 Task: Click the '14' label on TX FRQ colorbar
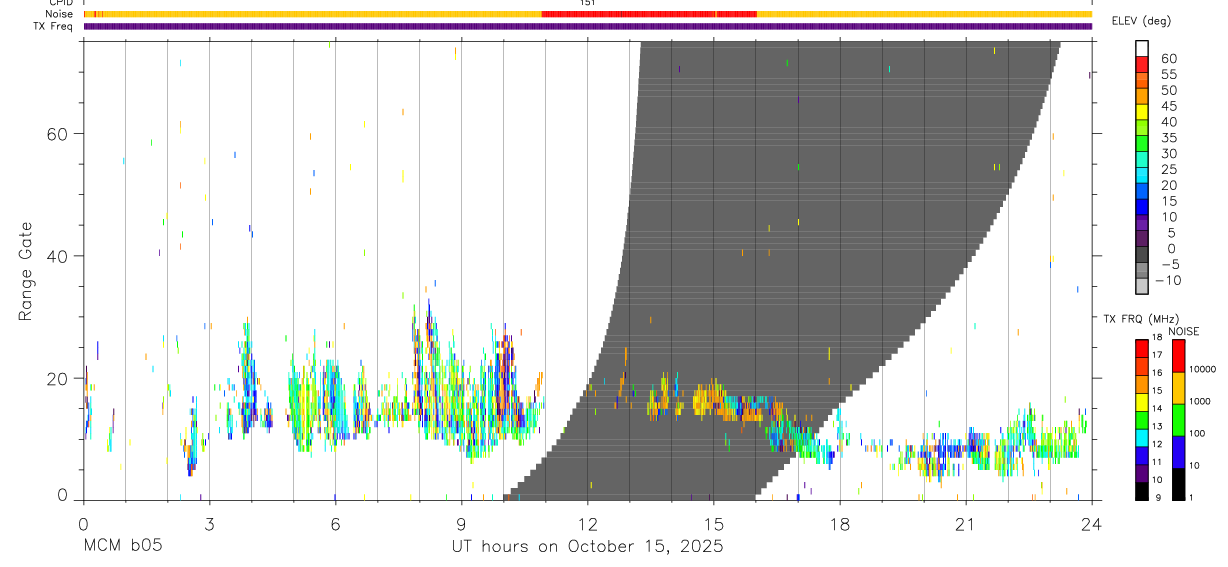(1158, 408)
